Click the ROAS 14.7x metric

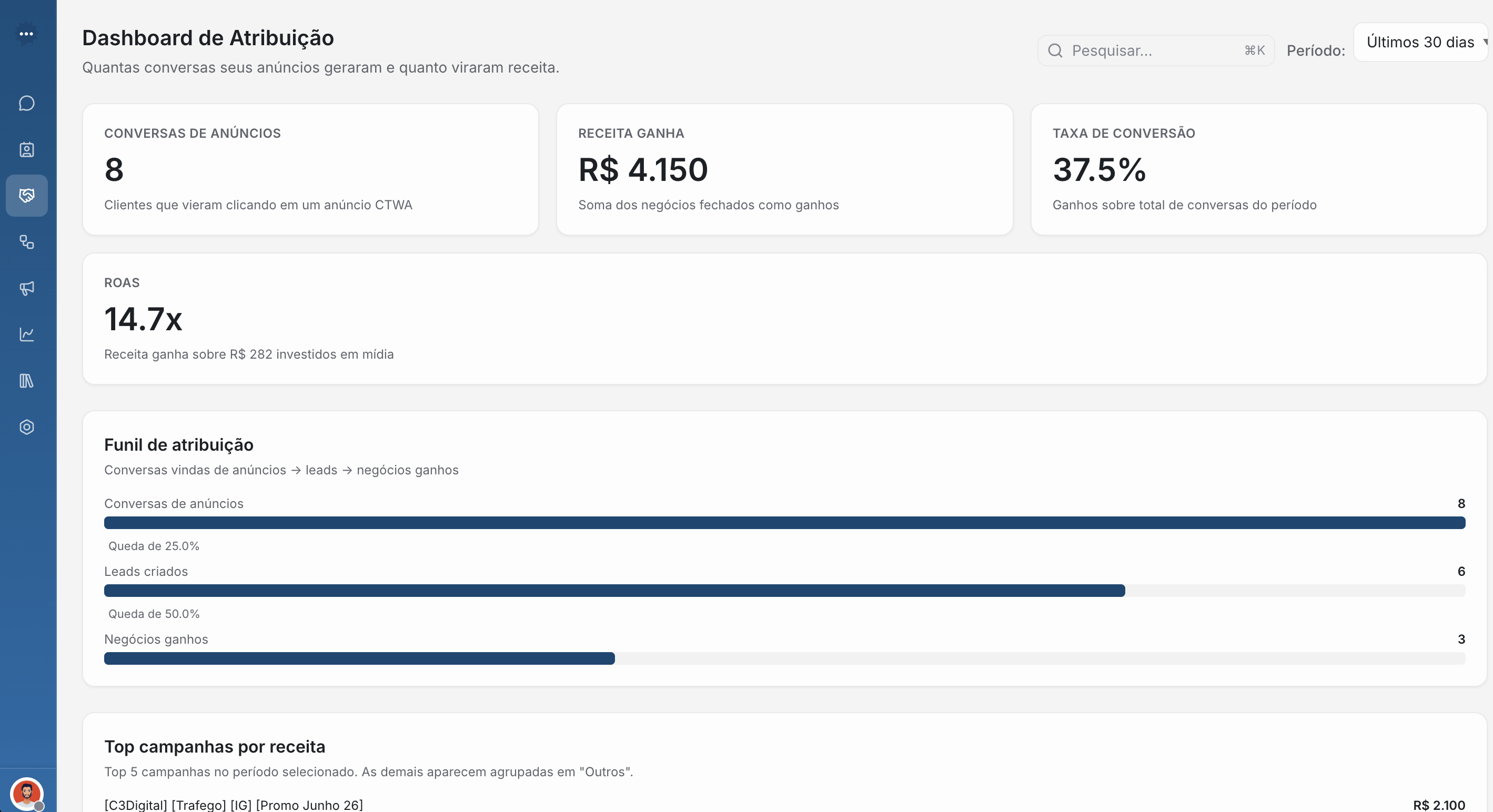(x=144, y=318)
